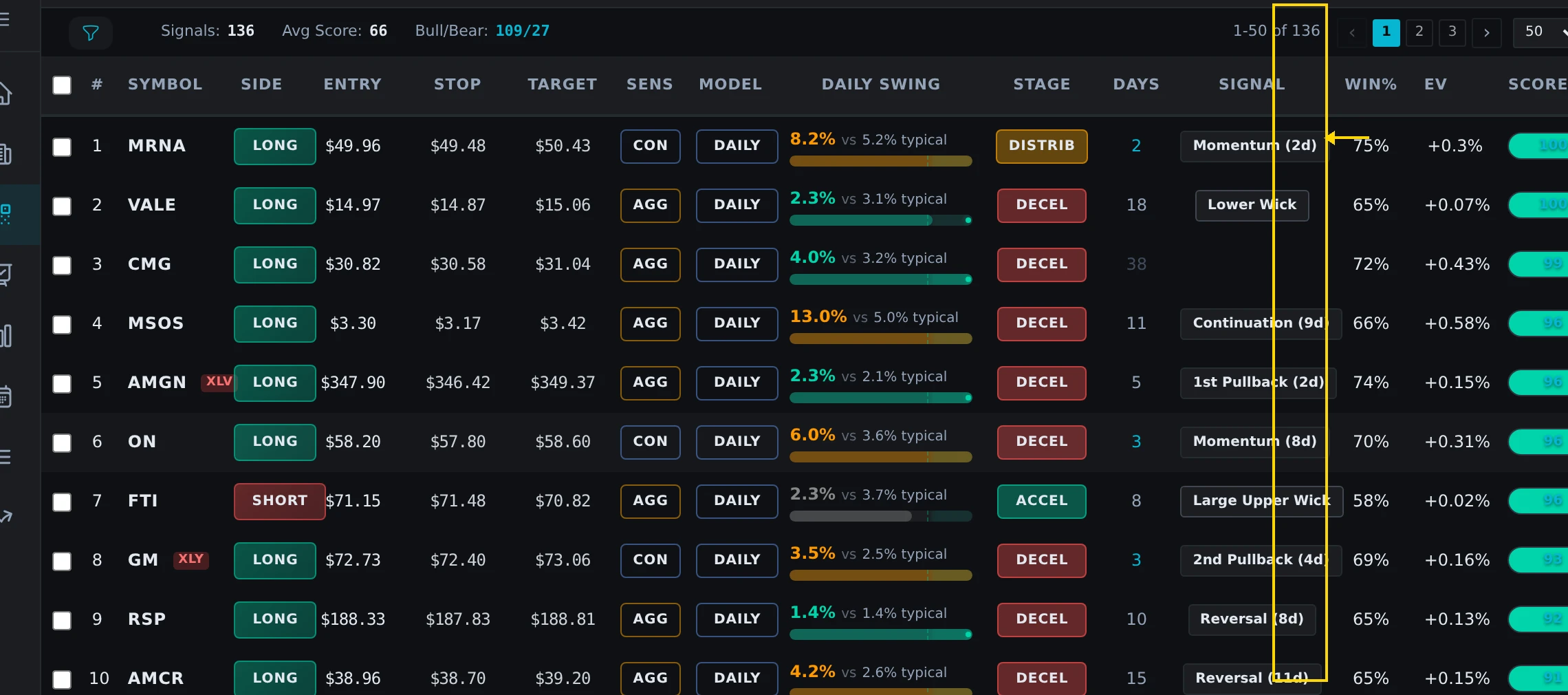Sort by the TARGET column header
This screenshot has width=1568, height=695.
(x=562, y=84)
